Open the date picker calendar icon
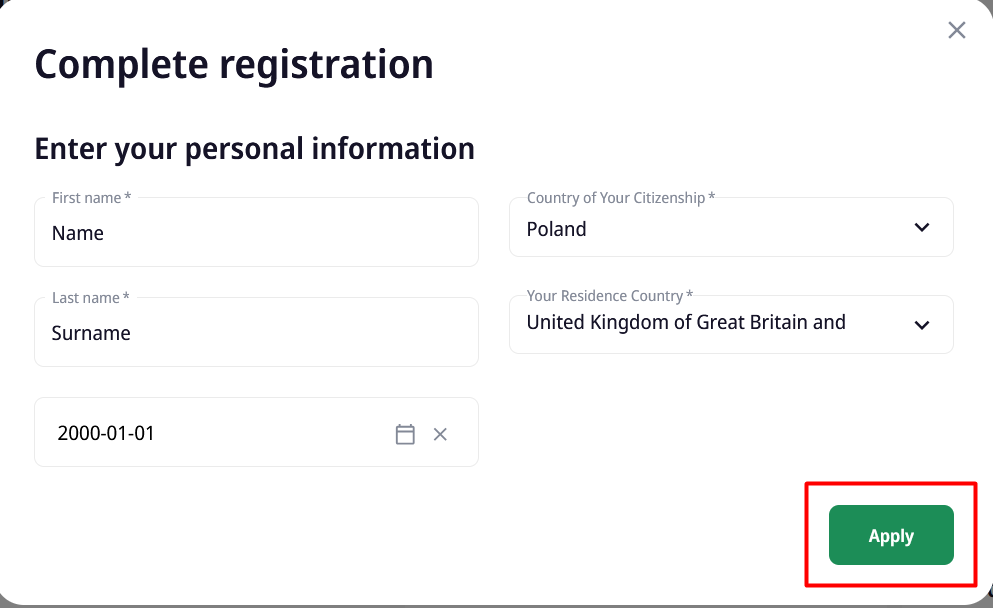Screen dimensions: 993x608 (405, 434)
